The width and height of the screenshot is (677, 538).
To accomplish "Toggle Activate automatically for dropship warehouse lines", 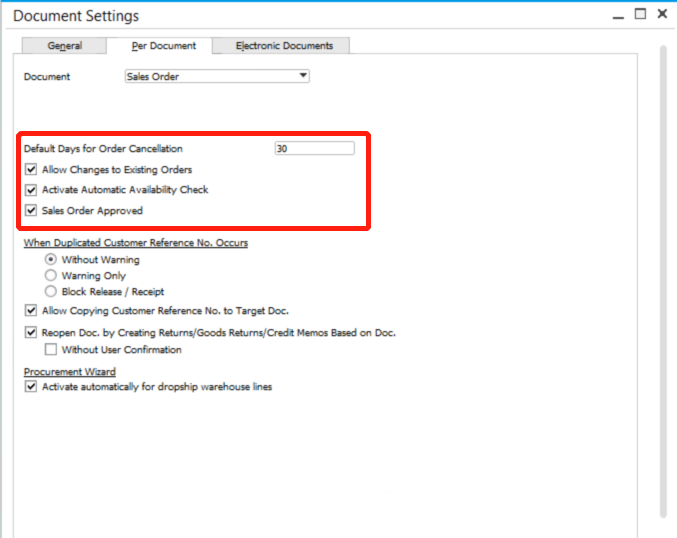I will coord(31,387).
